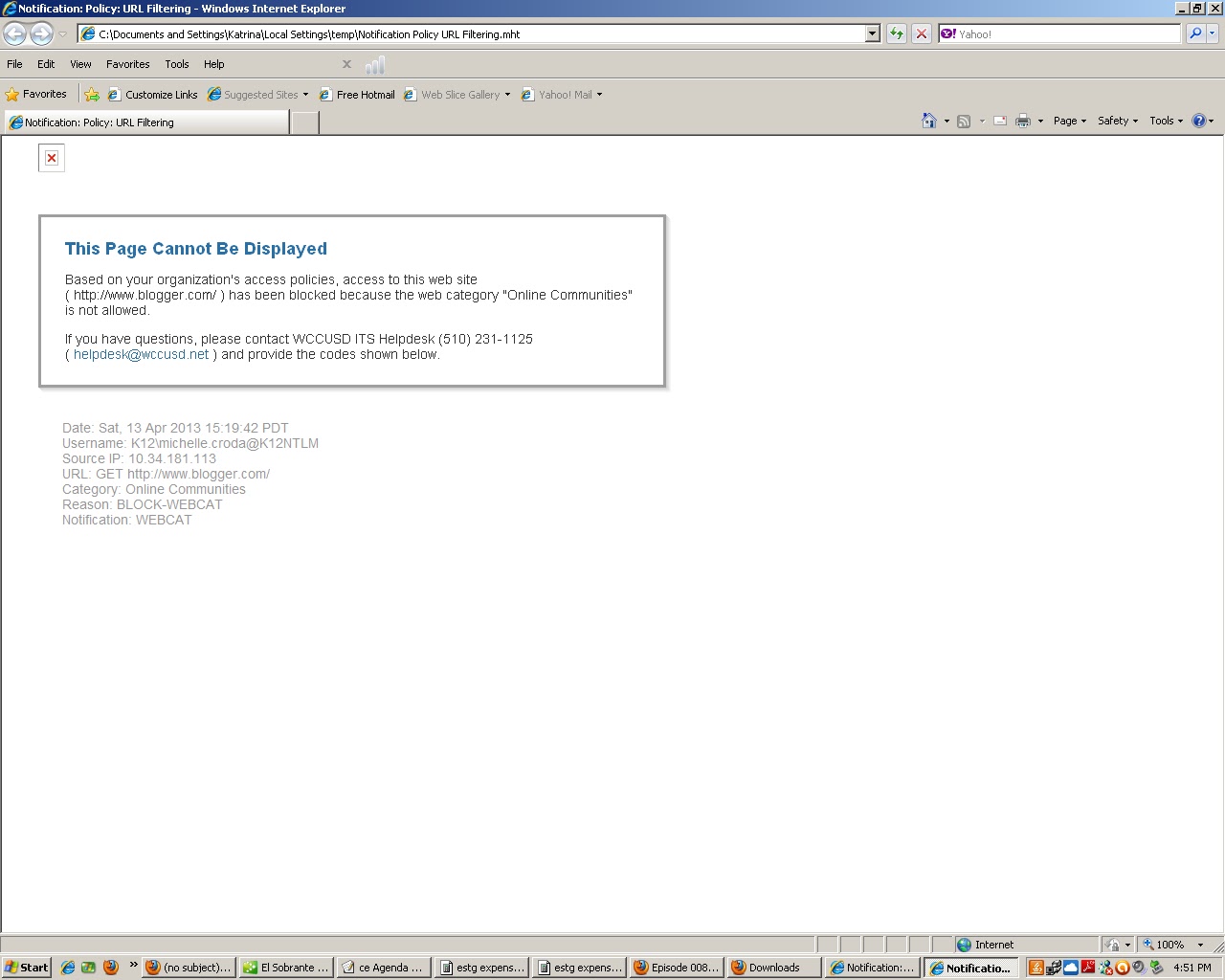Run search with the magnifier button

[1194, 34]
